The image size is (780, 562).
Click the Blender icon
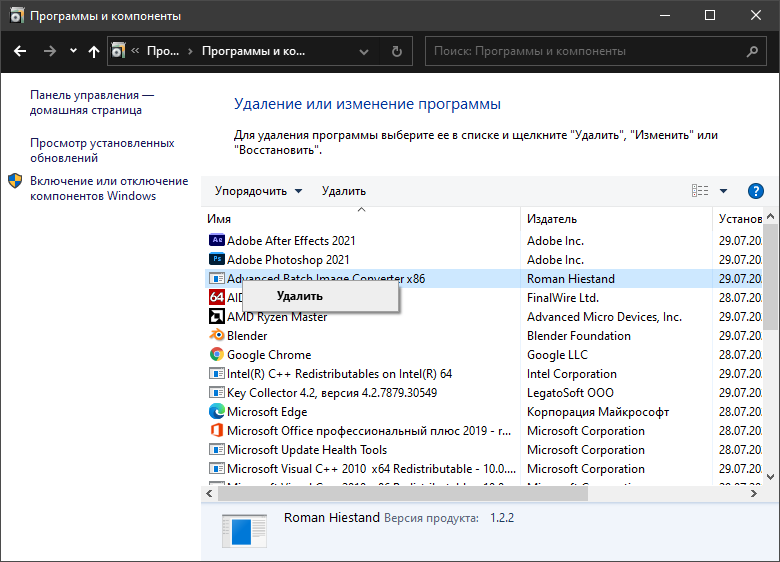point(216,335)
